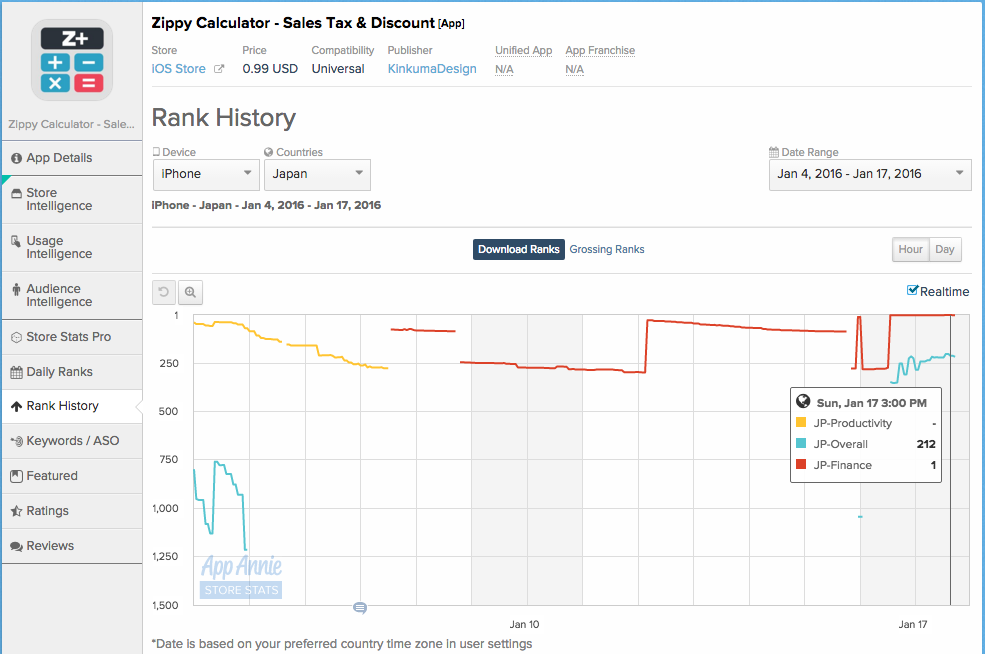Image resolution: width=985 pixels, height=654 pixels.
Task: Open Keywords / ASO page
Action: coord(72,441)
